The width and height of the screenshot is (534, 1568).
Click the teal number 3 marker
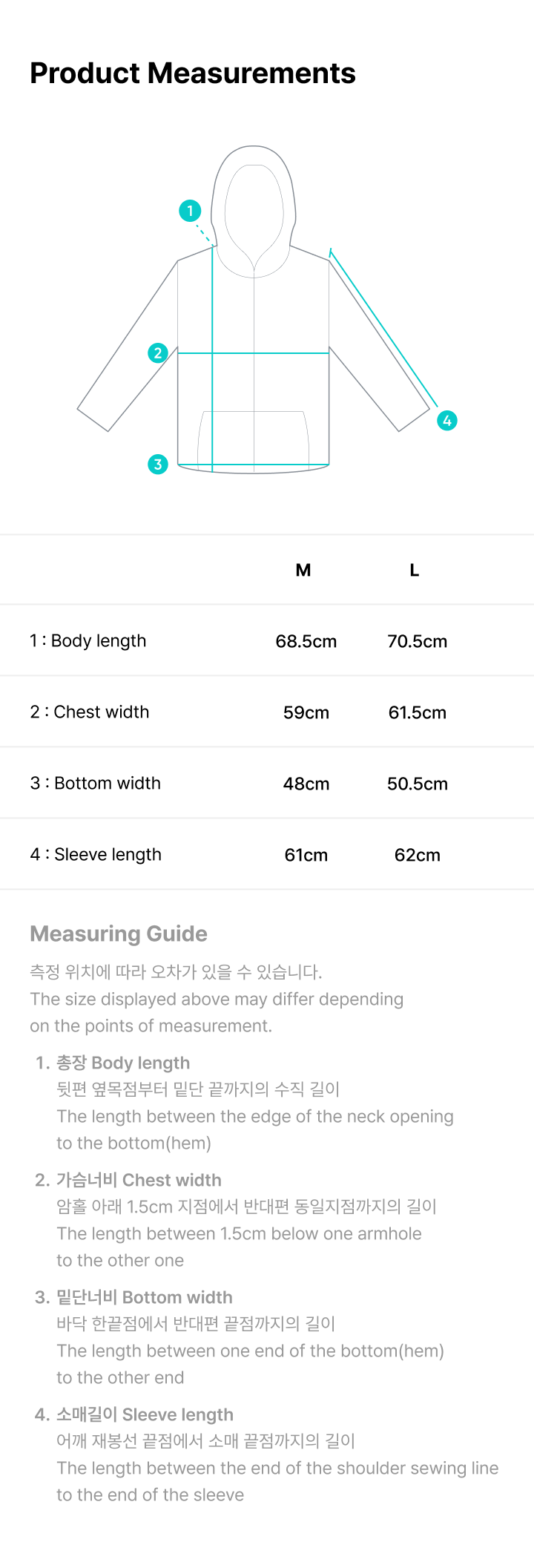(x=158, y=465)
